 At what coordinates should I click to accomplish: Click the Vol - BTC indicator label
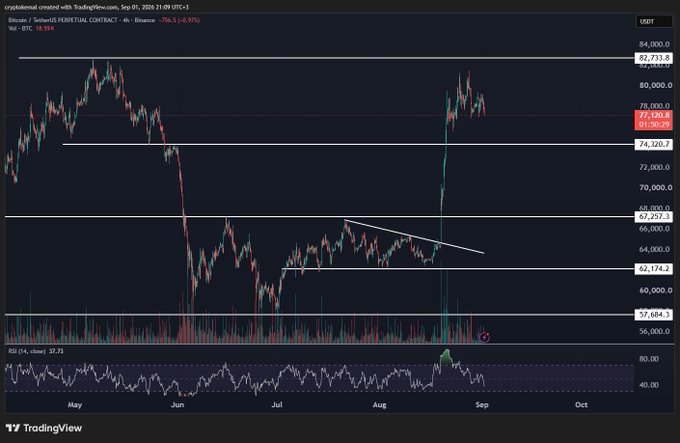click(x=20, y=28)
